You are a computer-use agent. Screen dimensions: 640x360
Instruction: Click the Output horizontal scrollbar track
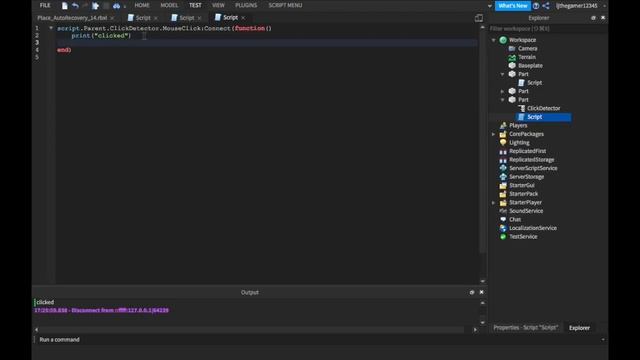pyautogui.click(x=251, y=330)
